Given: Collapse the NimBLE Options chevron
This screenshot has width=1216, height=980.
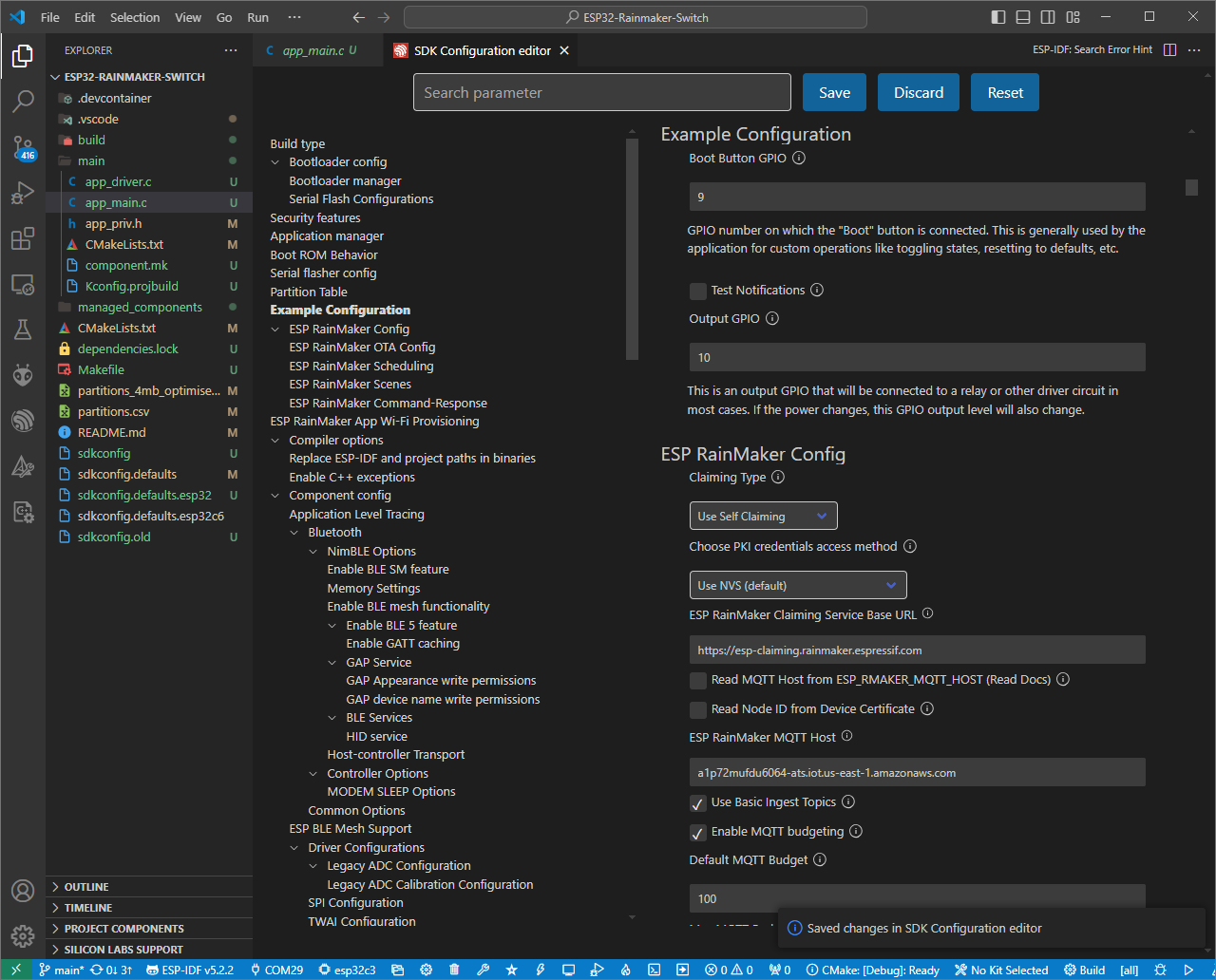Looking at the screenshot, I should 314,552.
